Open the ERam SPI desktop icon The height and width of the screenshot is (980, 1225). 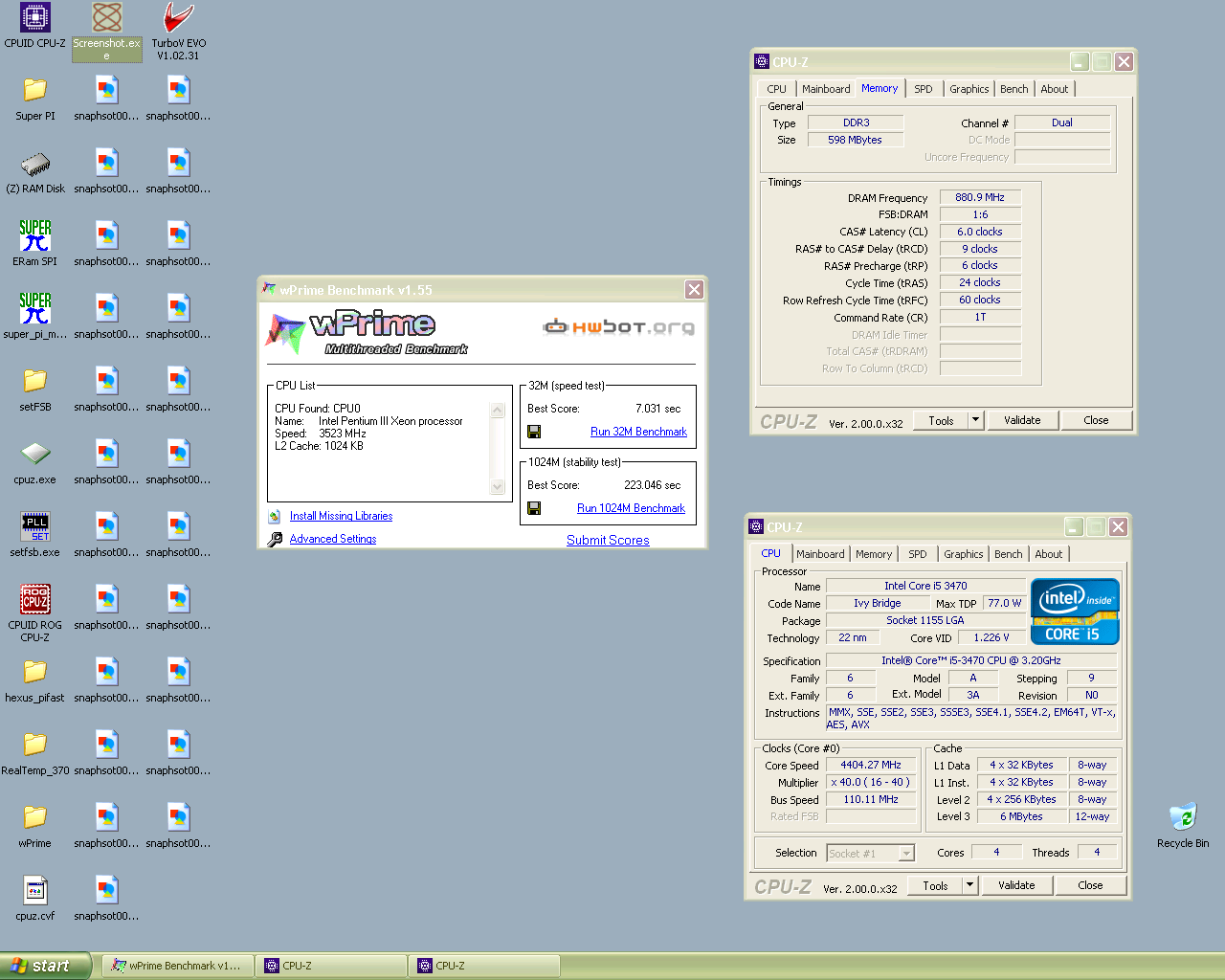35,244
